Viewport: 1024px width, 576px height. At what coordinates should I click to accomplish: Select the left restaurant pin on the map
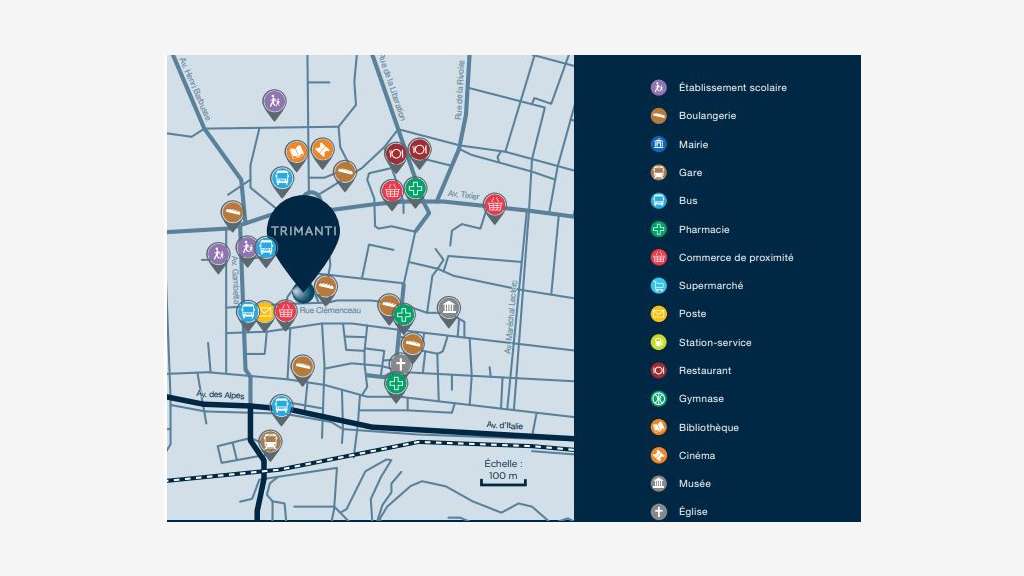396,155
